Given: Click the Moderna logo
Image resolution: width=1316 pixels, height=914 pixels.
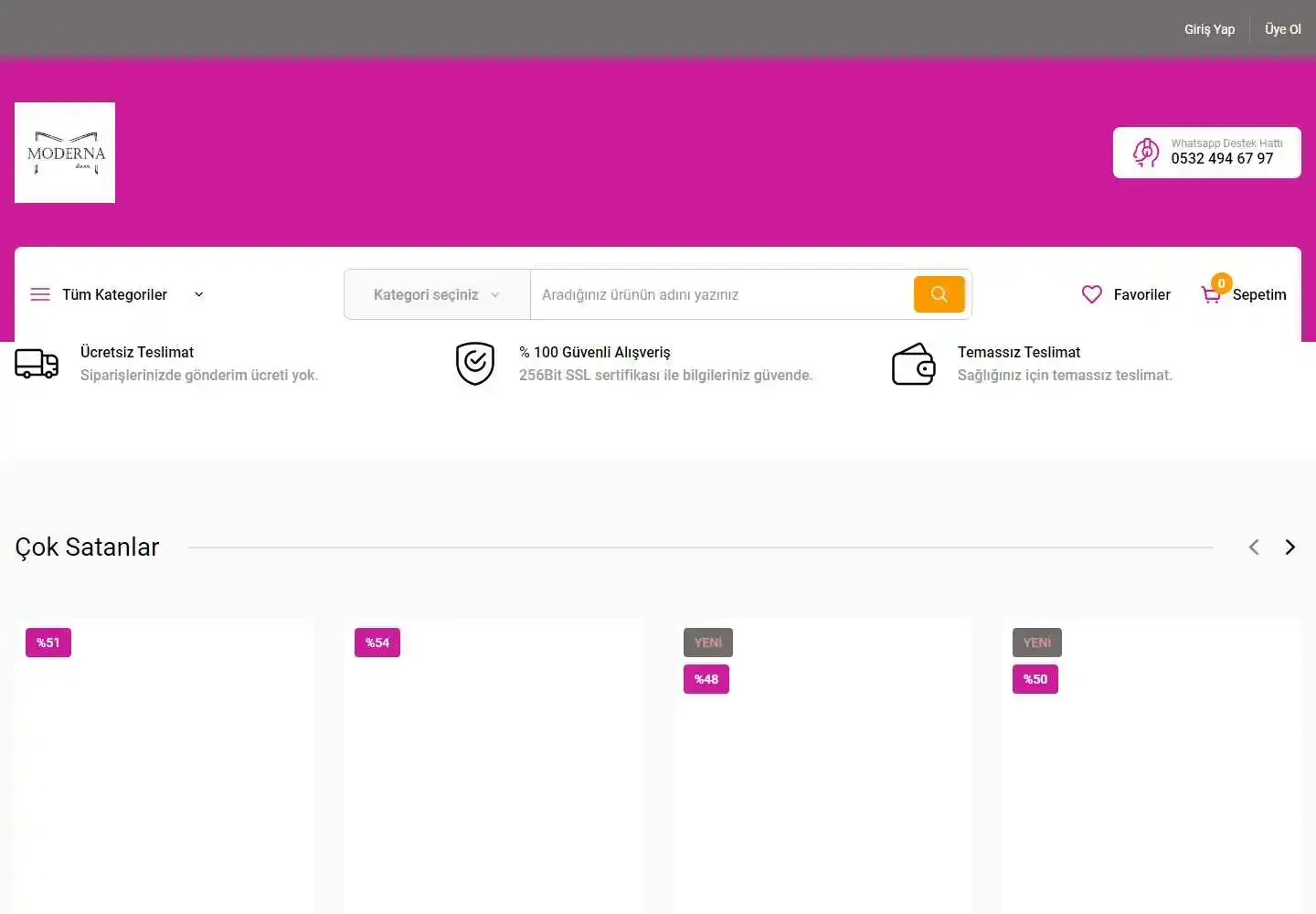Looking at the screenshot, I should coord(65,153).
